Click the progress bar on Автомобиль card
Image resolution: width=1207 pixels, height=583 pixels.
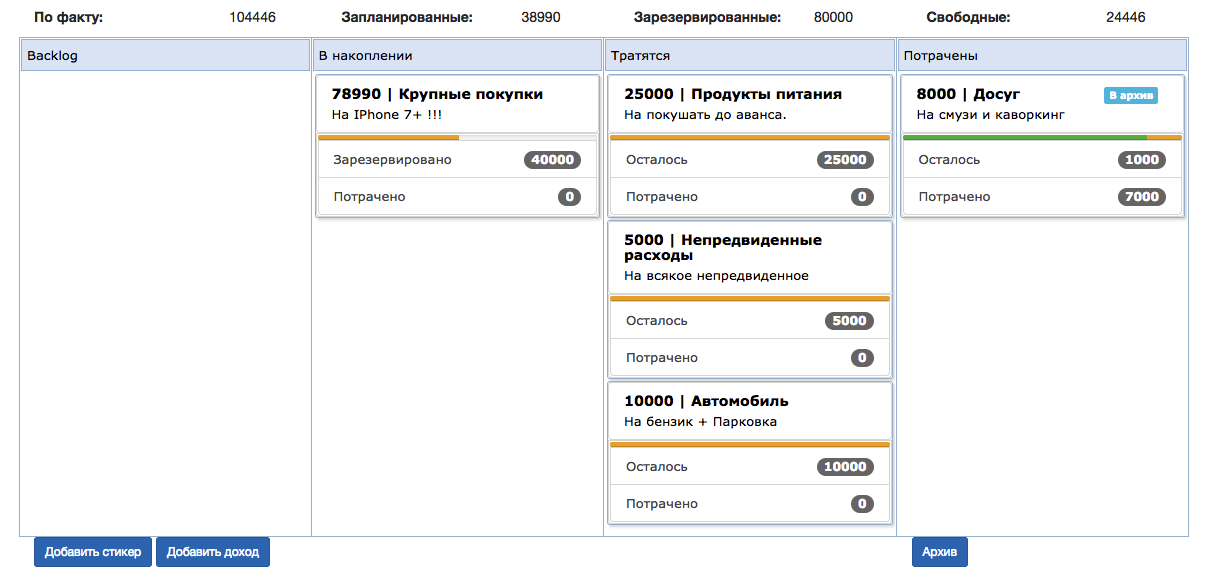[x=750, y=444]
